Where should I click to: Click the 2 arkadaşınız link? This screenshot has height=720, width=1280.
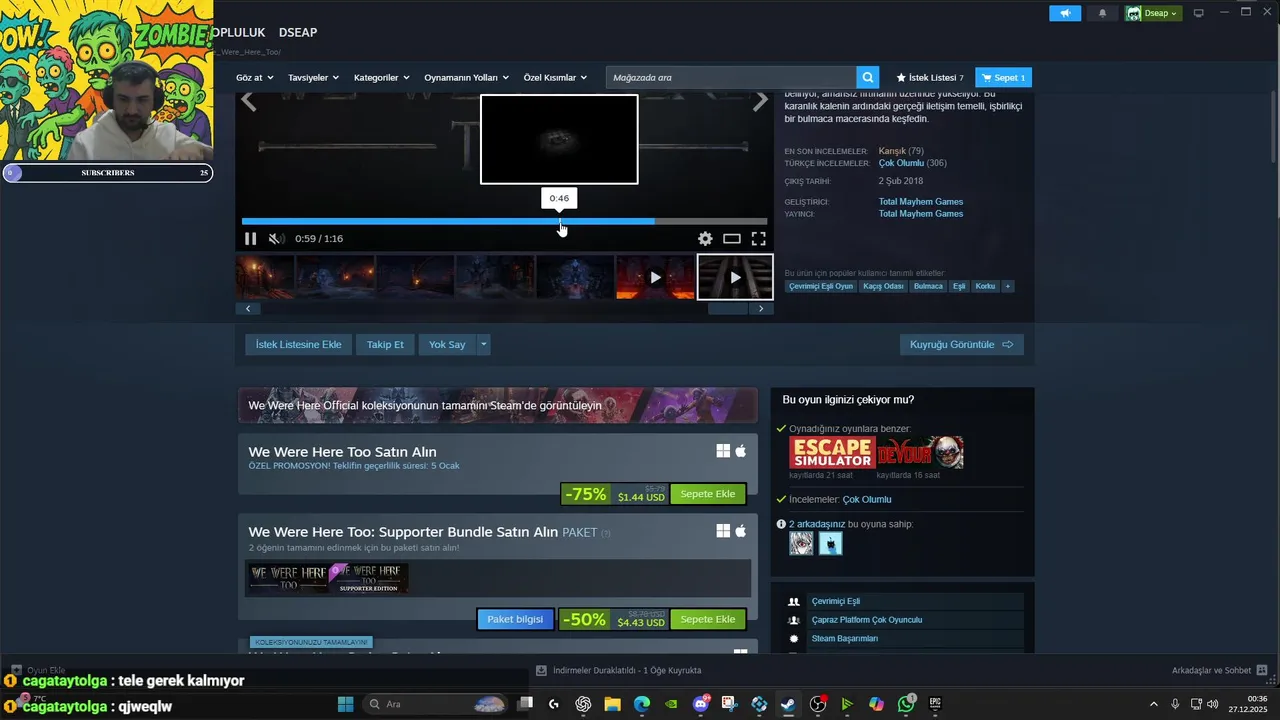pyautogui.click(x=817, y=524)
